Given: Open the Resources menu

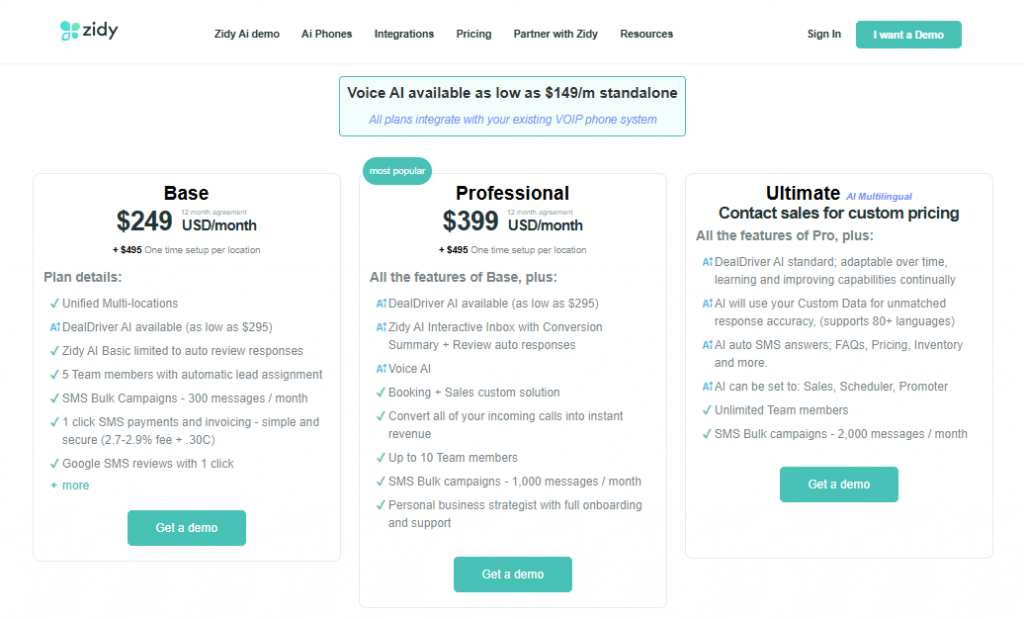Looking at the screenshot, I should tap(646, 34).
